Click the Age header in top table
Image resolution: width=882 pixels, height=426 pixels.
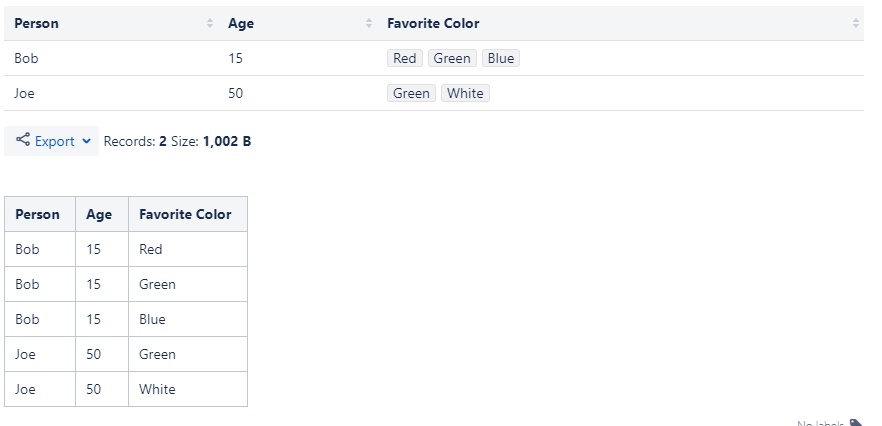coord(241,23)
